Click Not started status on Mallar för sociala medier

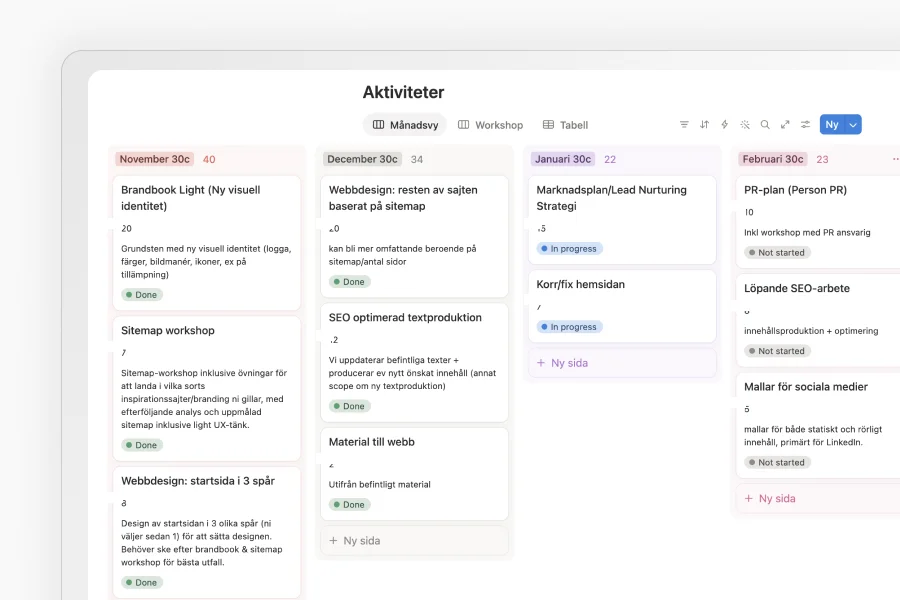pyautogui.click(x=777, y=462)
